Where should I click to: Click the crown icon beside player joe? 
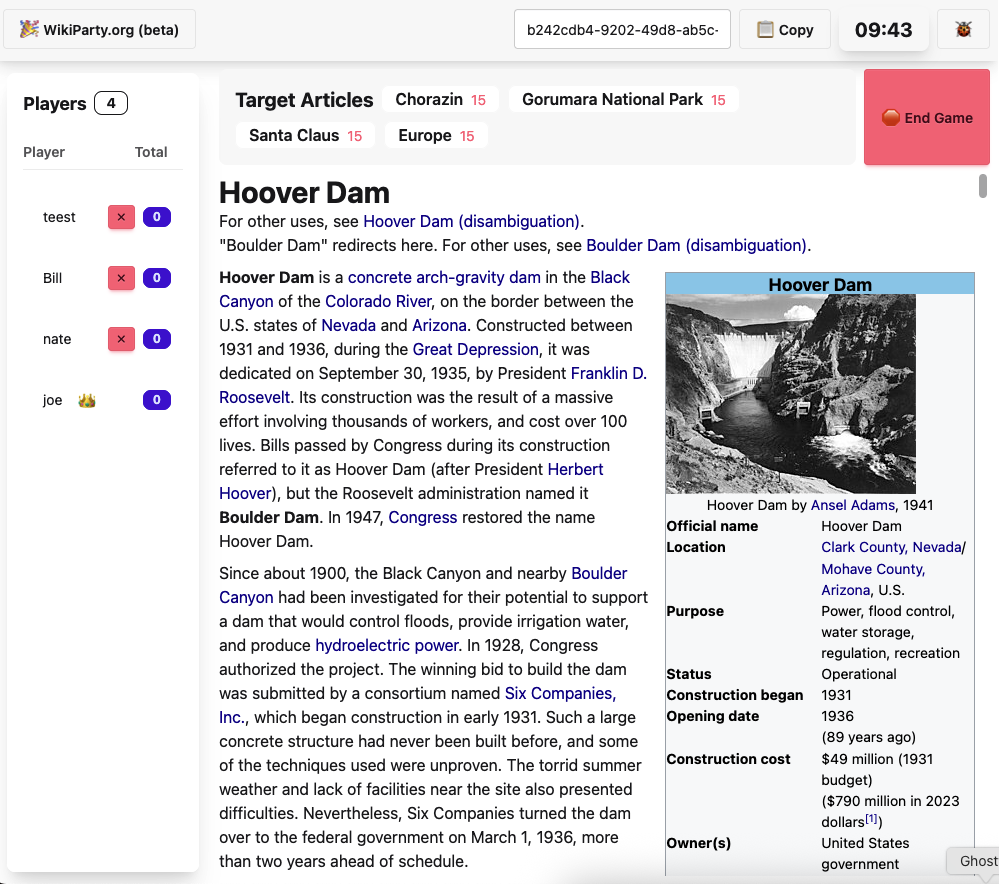point(85,399)
